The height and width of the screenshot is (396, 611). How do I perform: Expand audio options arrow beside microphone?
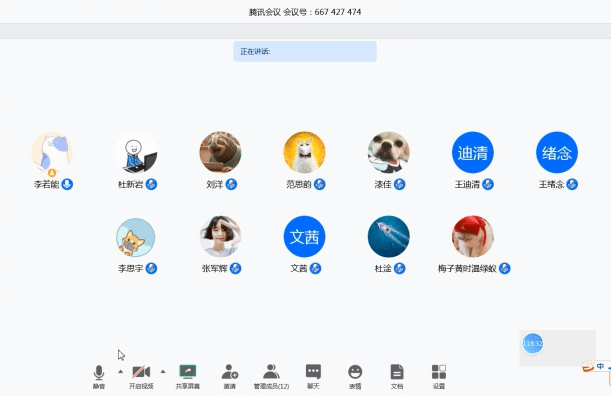(x=120, y=371)
